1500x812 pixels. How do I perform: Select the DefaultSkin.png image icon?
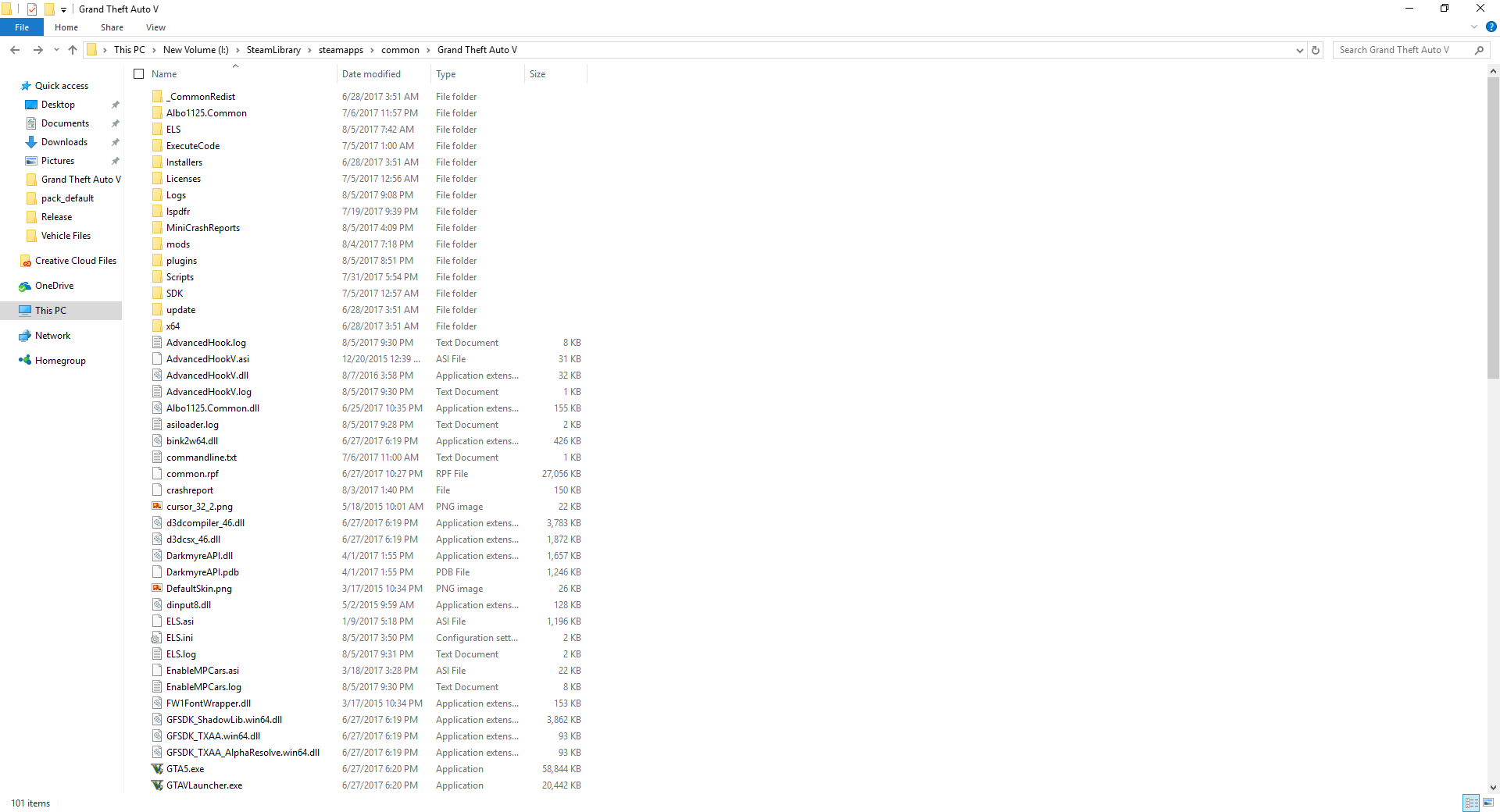coord(157,589)
